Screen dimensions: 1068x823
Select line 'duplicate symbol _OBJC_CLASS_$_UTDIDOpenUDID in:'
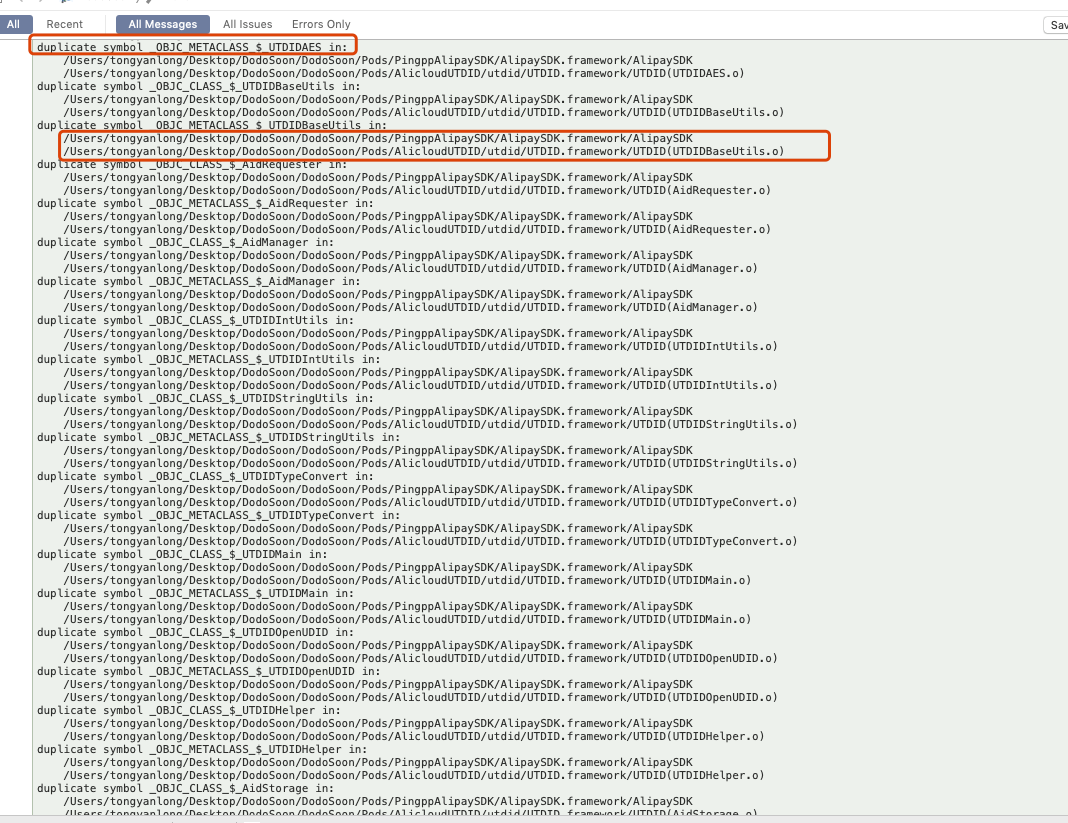pos(195,632)
